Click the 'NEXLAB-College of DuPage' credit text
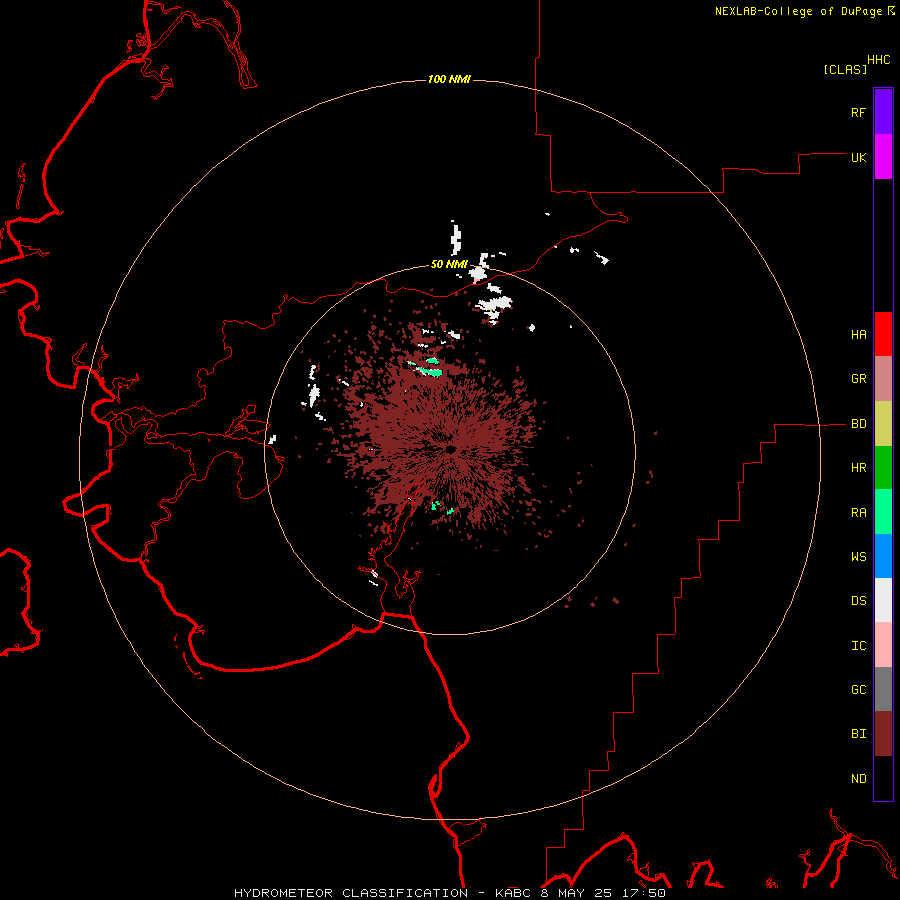The width and height of the screenshot is (900, 900). pyautogui.click(x=799, y=11)
